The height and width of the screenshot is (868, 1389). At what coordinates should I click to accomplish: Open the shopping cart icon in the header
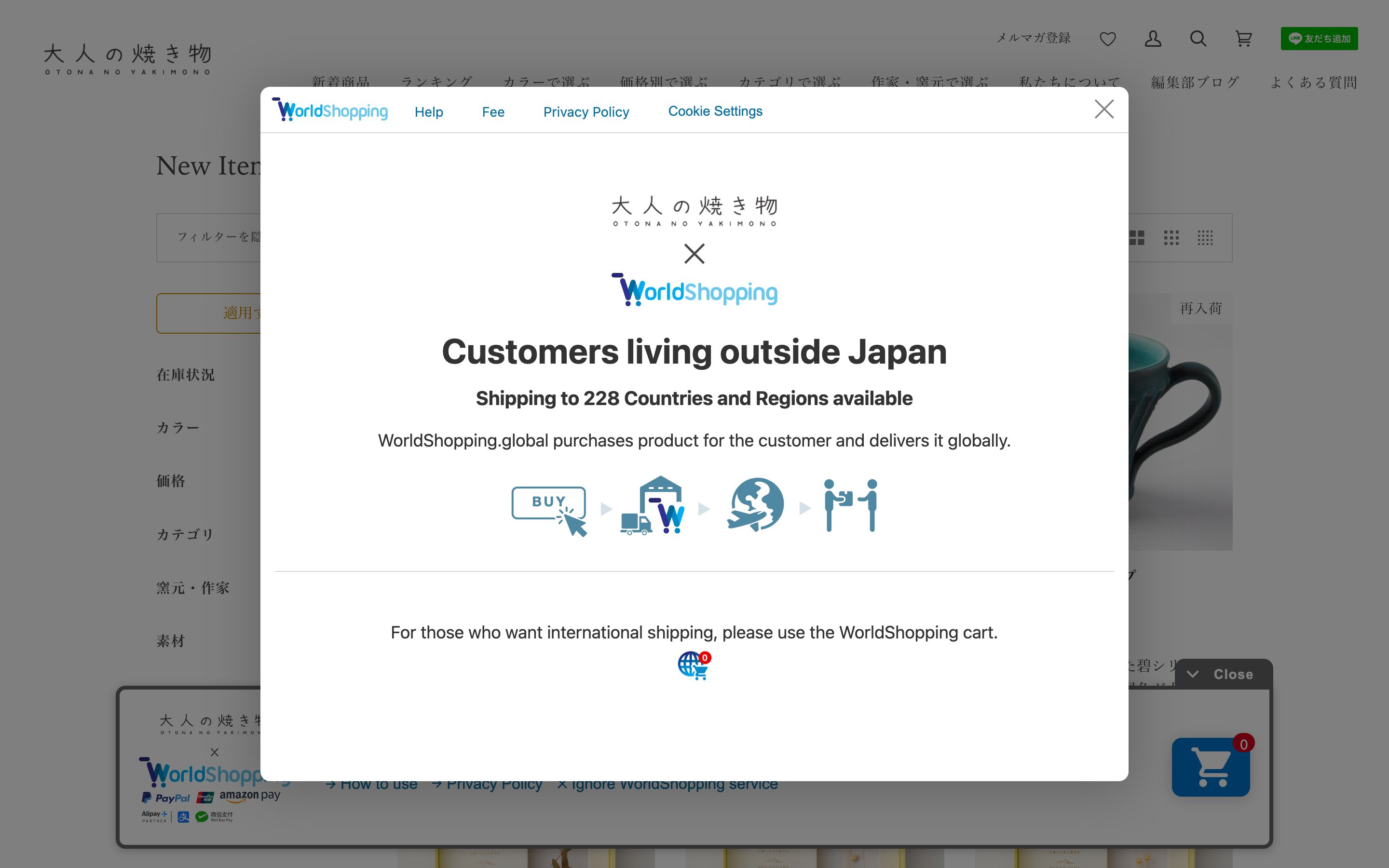[1243, 39]
